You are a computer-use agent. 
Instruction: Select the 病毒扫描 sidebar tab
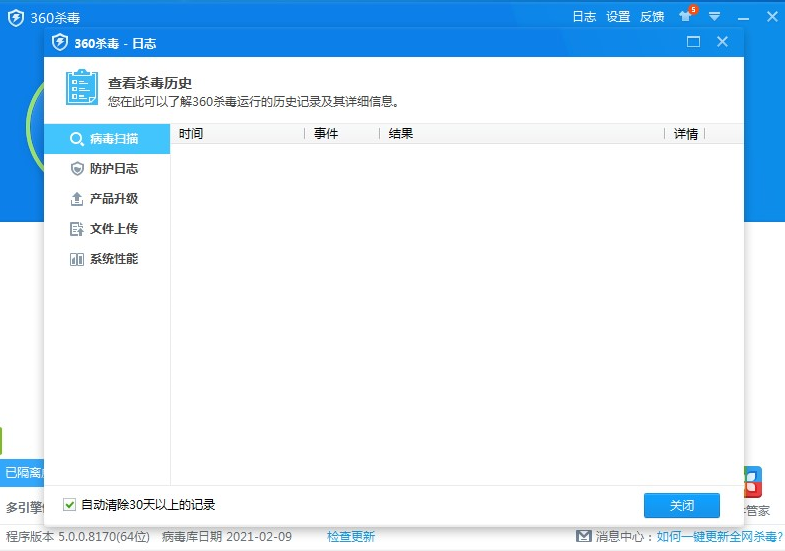click(x=107, y=139)
